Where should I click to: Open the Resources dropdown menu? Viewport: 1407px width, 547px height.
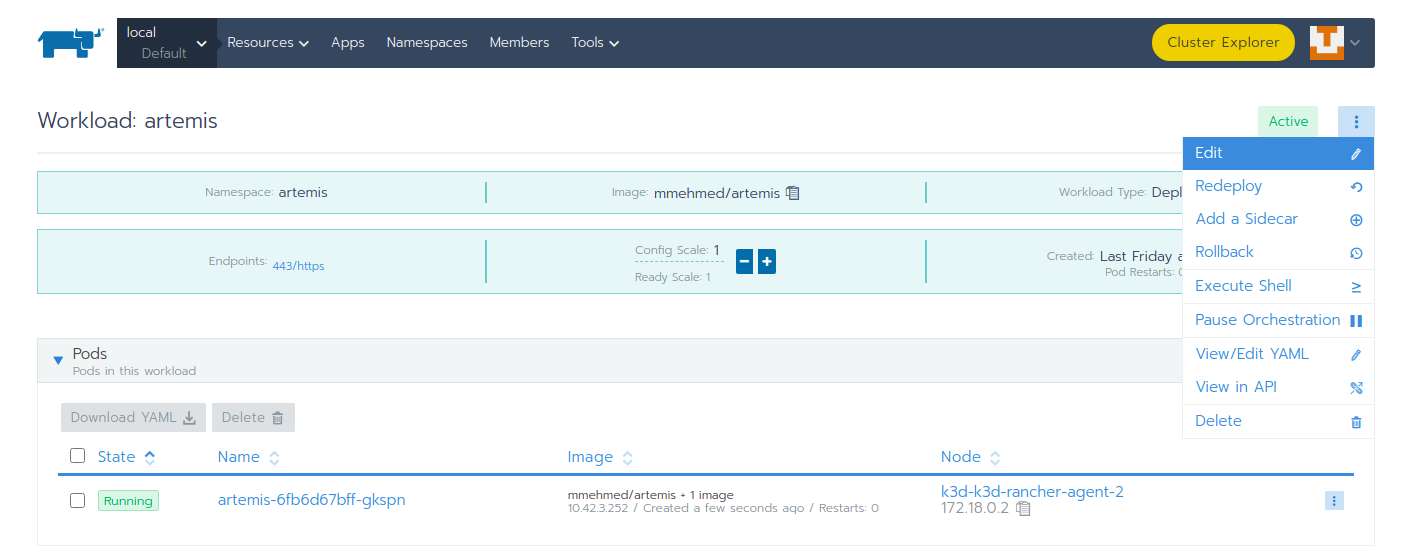click(267, 43)
